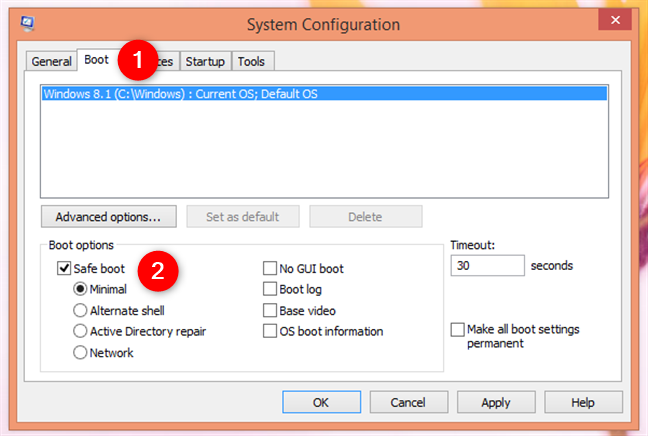Open the Startup tab
The height and width of the screenshot is (436, 648).
205,62
